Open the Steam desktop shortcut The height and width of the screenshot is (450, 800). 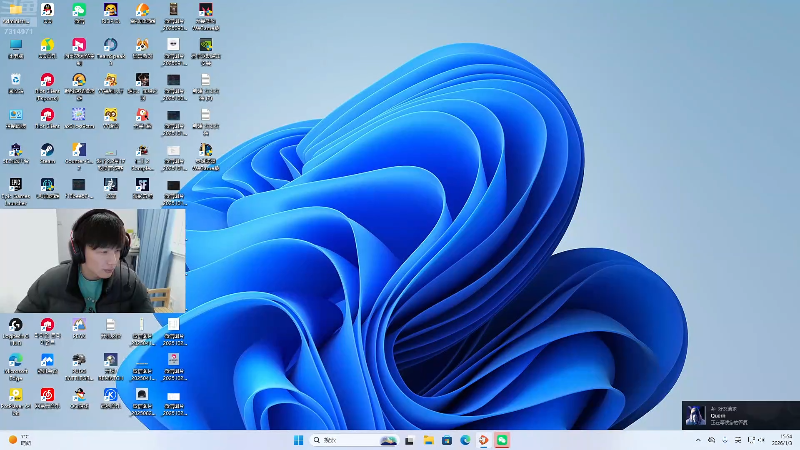pos(47,152)
